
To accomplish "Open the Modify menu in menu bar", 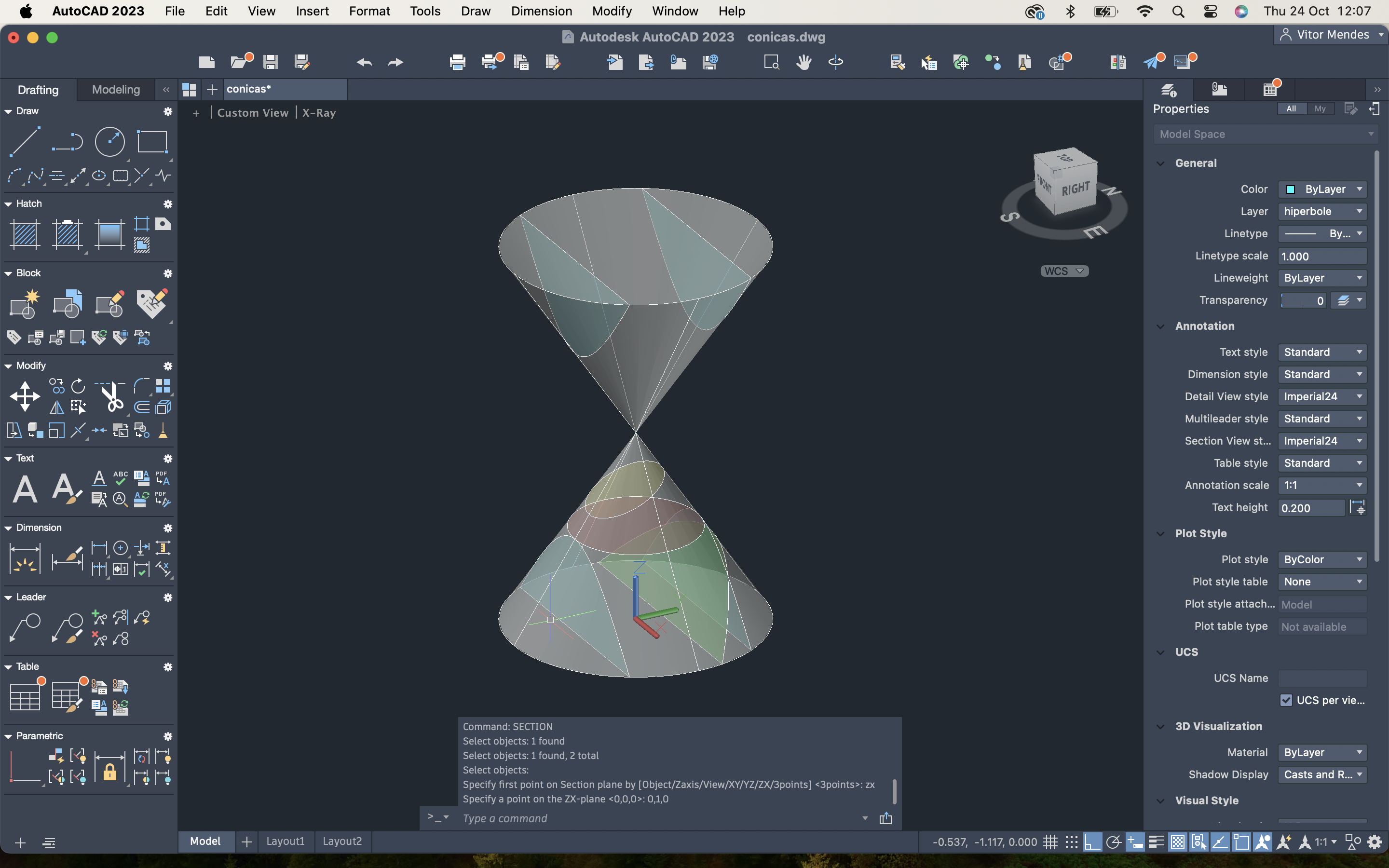I will [x=612, y=11].
